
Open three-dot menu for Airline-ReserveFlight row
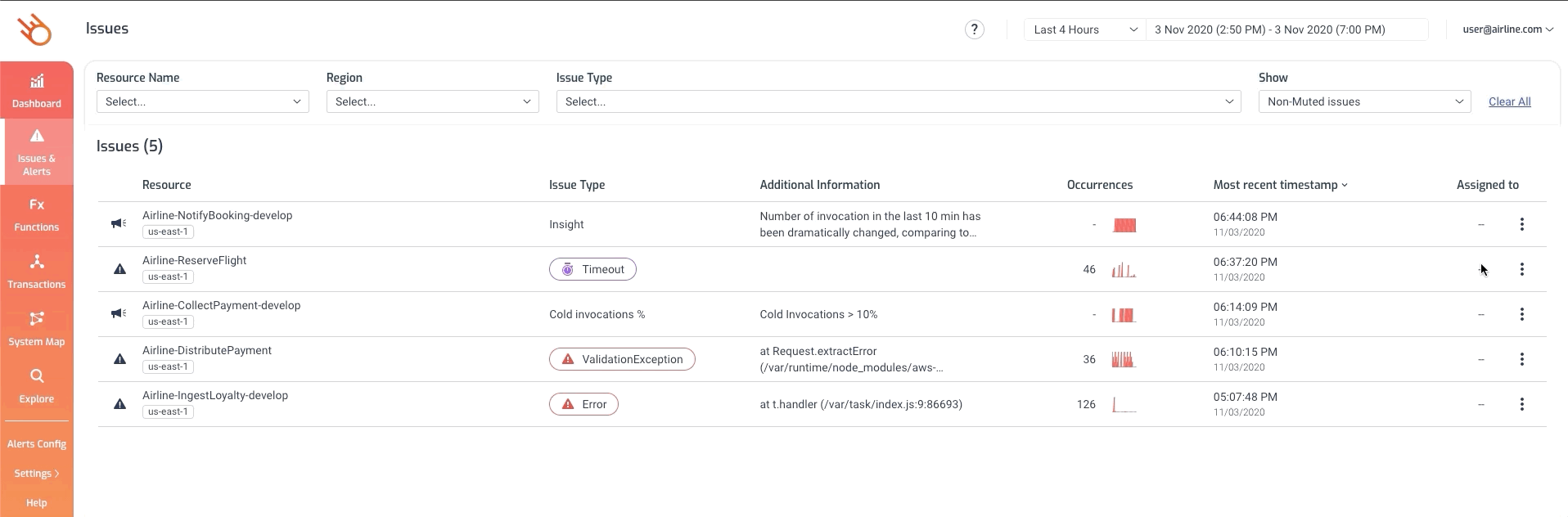point(1522,269)
